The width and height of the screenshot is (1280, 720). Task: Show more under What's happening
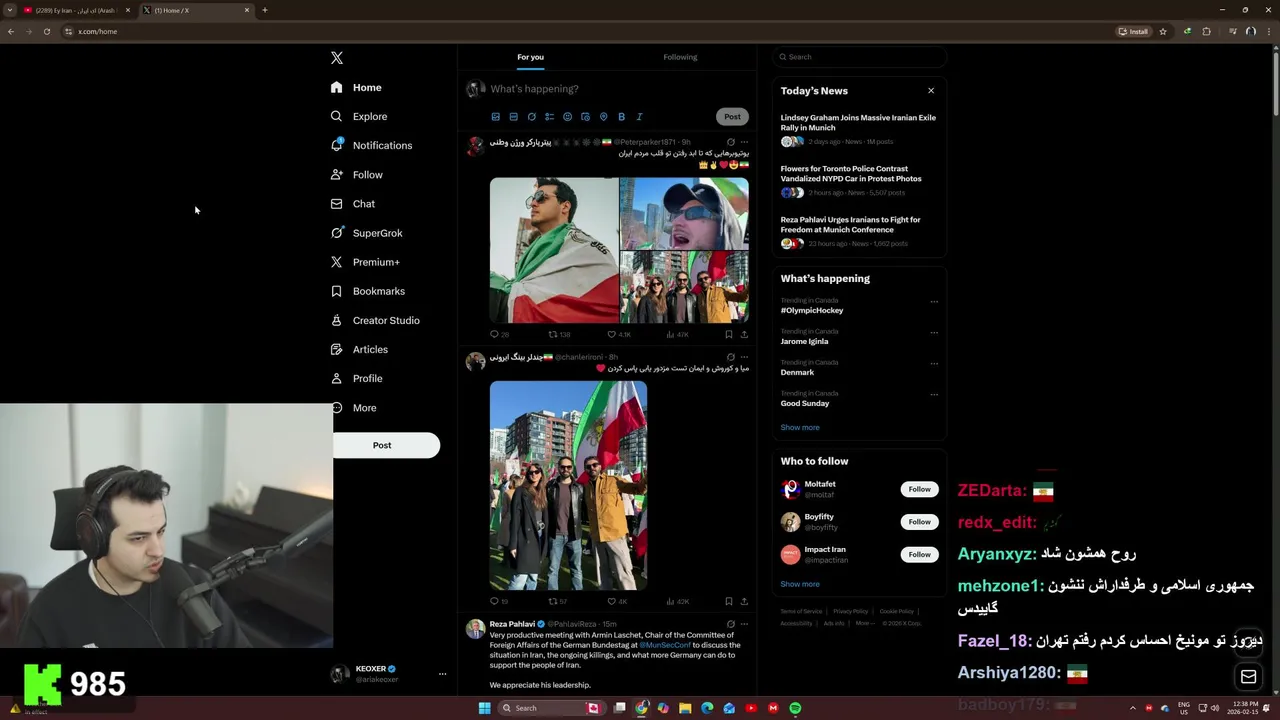(800, 427)
